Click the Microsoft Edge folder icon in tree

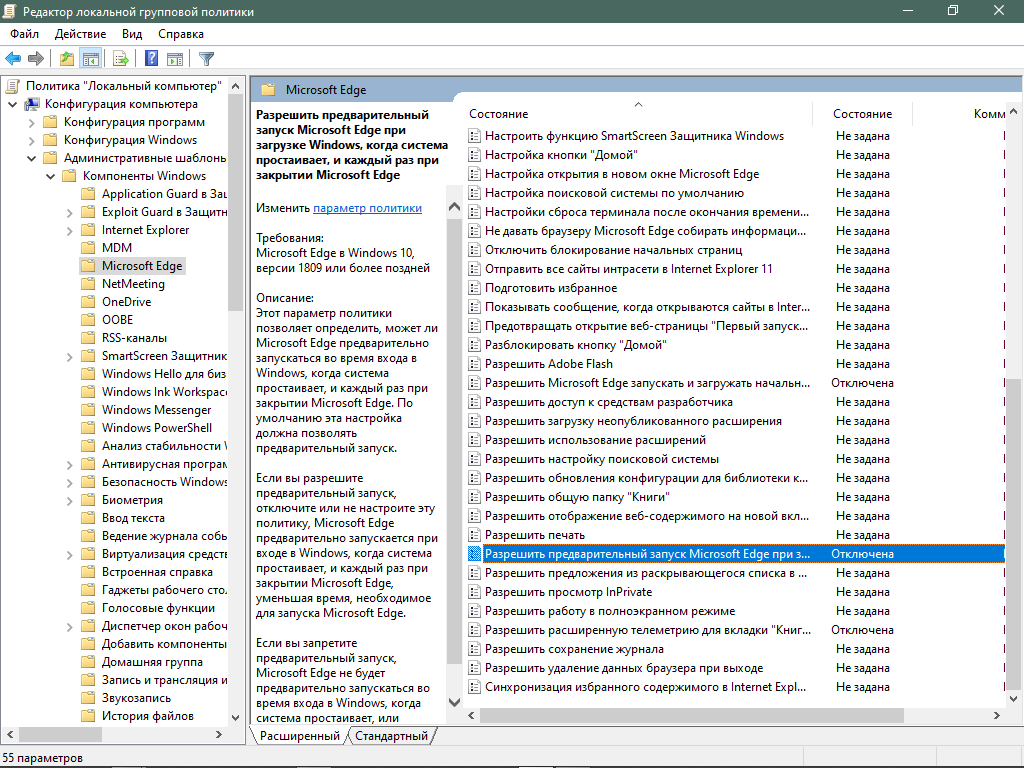(88, 266)
